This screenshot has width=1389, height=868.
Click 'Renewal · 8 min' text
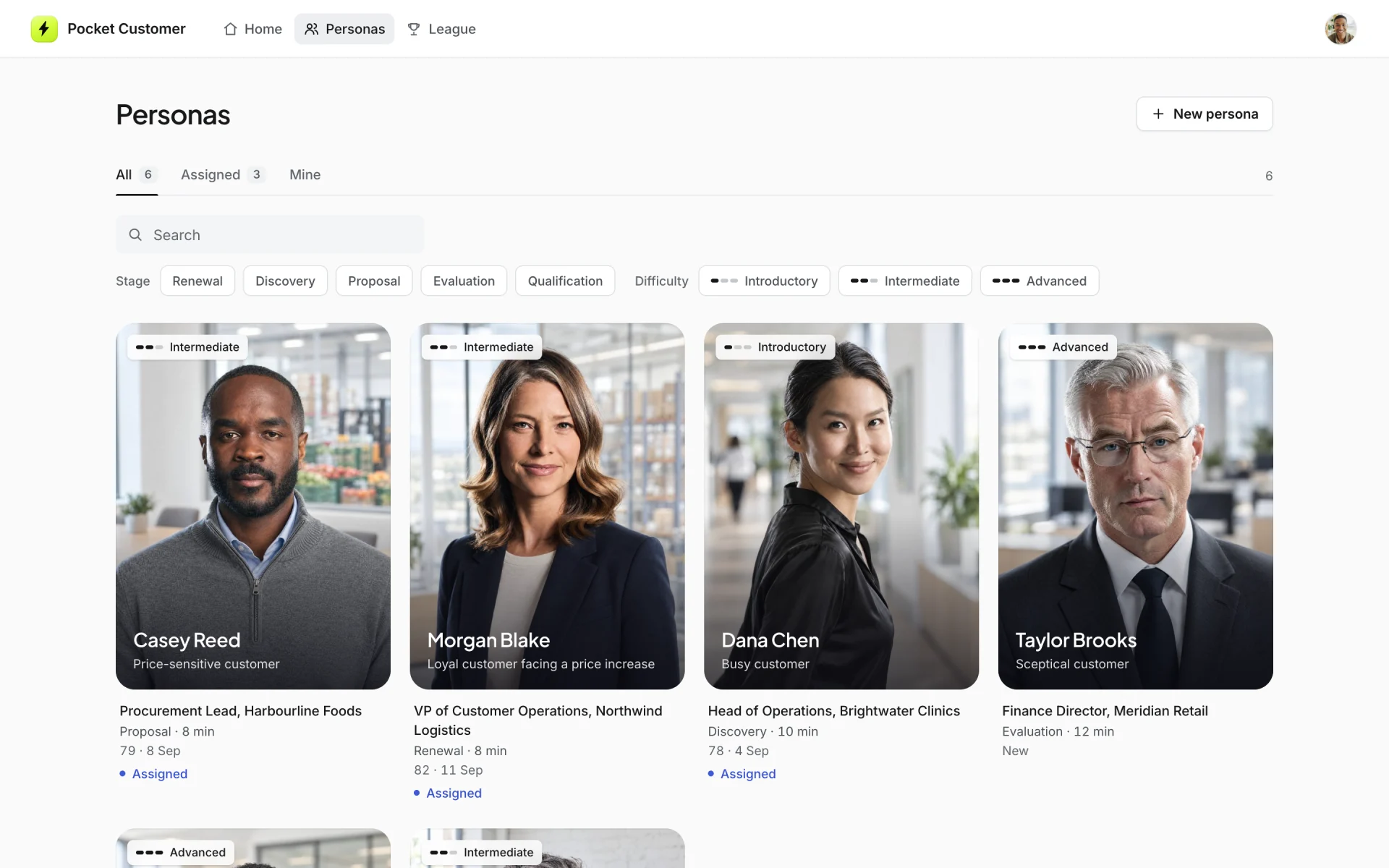460,751
